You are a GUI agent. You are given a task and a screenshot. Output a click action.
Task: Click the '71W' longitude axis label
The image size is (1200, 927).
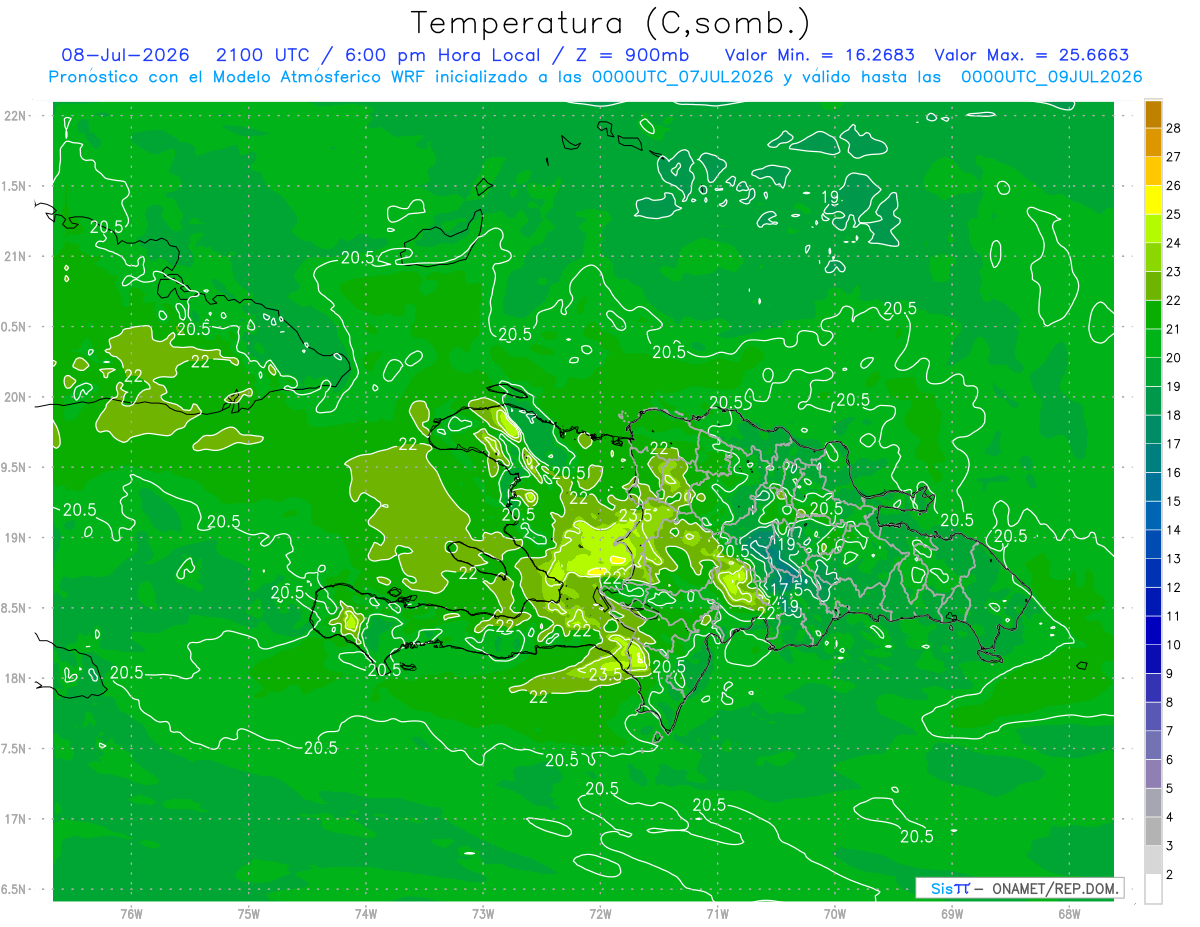717,914
